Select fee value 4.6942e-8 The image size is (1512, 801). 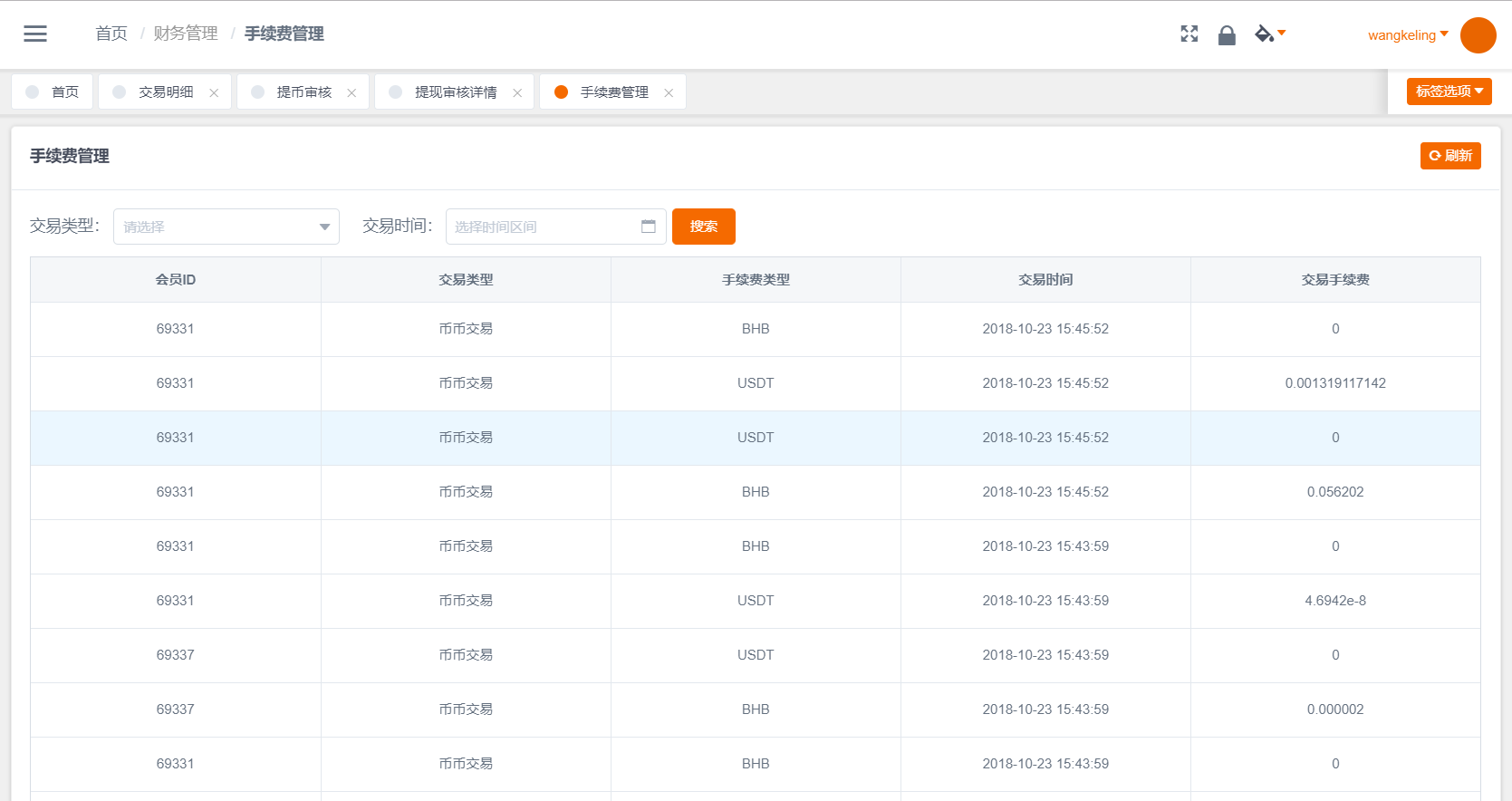pos(1335,601)
